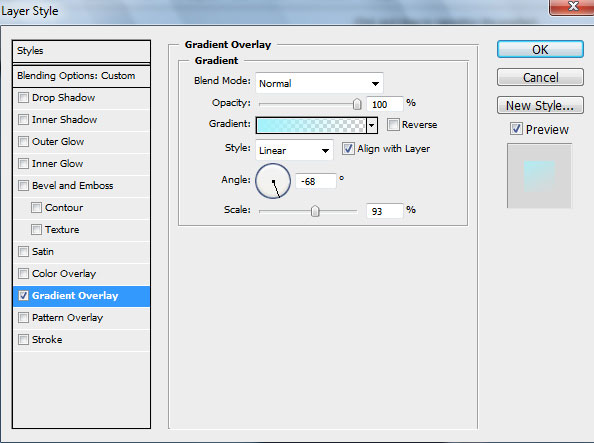Image resolution: width=594 pixels, height=443 pixels.
Task: Click the style preview thumbnail
Action: click(539, 176)
